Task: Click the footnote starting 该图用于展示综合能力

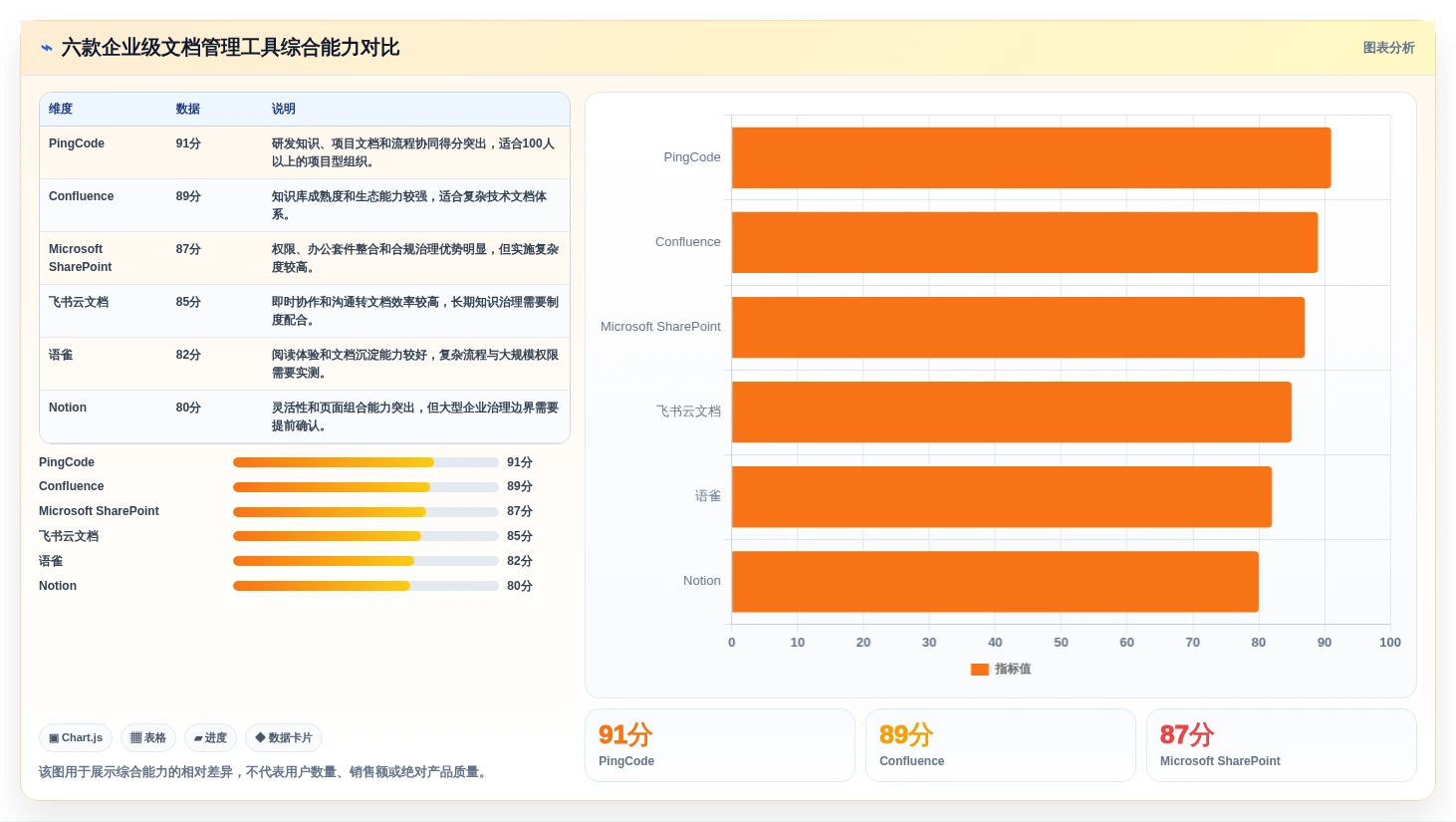Action: click(x=265, y=772)
